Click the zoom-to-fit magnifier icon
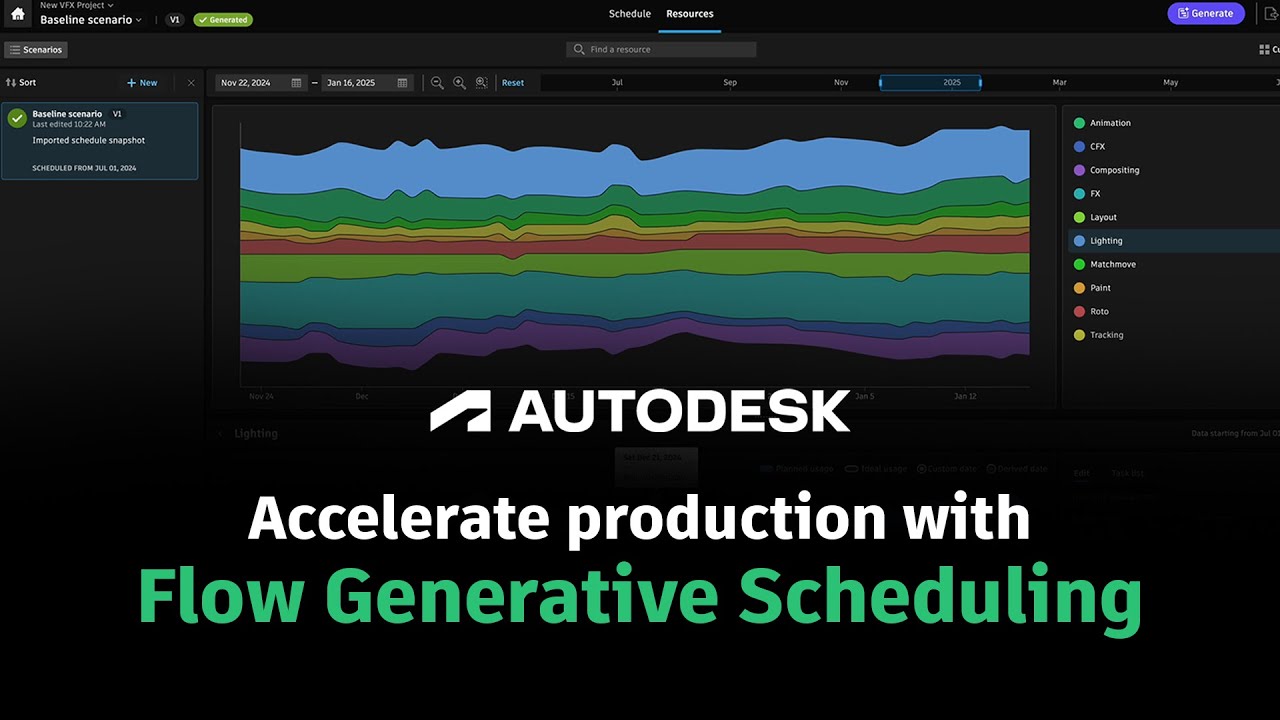This screenshot has width=1280, height=720. pos(481,83)
